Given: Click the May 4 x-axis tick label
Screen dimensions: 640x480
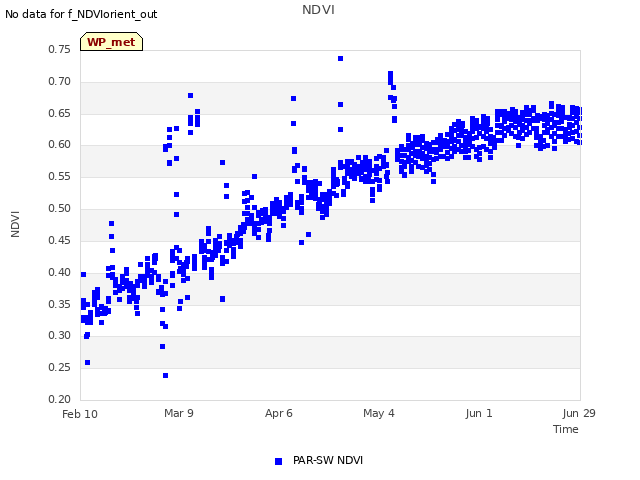Looking at the screenshot, I should click(x=379, y=413).
